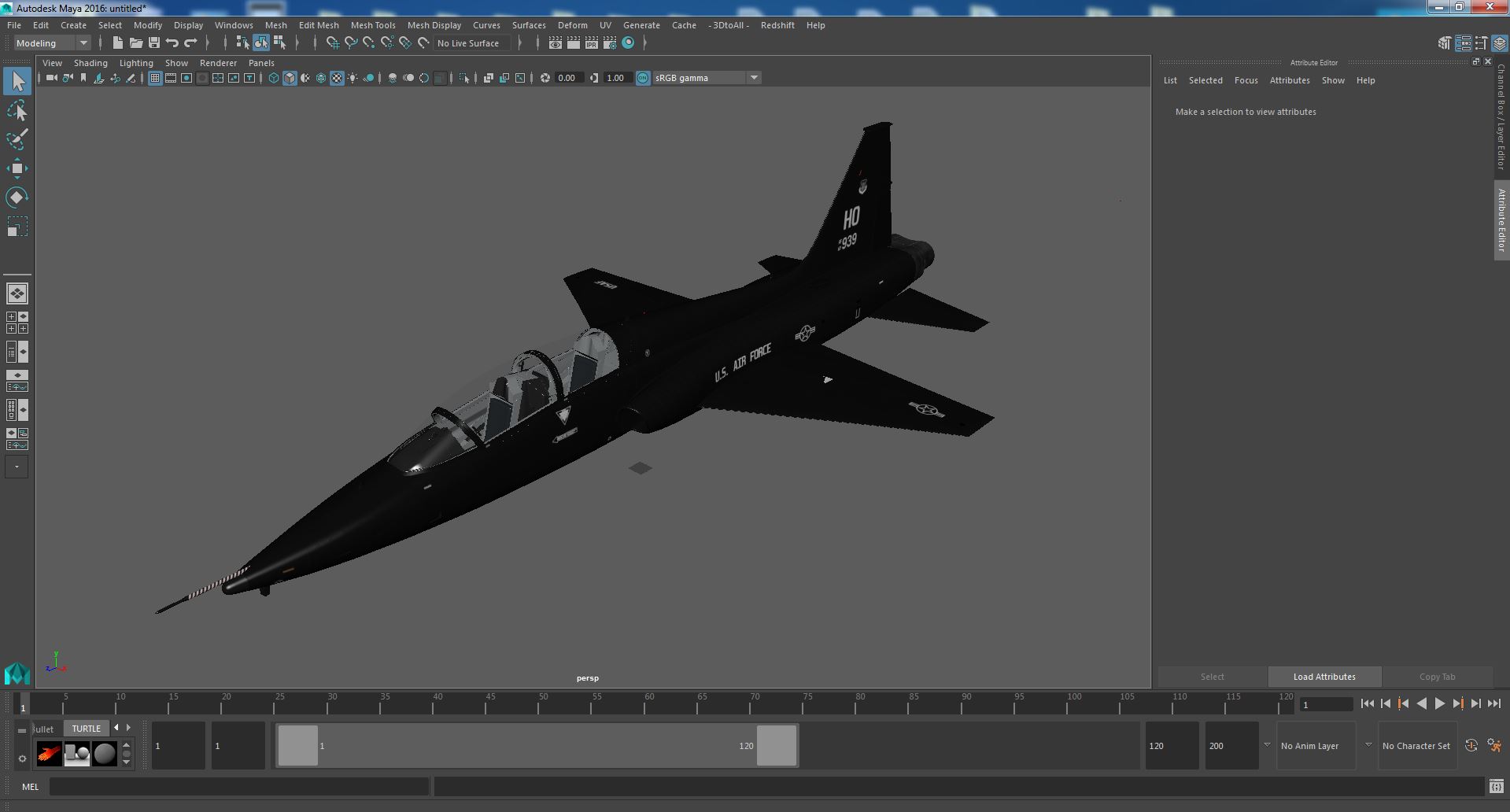
Task: Save the current scene with the disk icon
Action: 154,43
